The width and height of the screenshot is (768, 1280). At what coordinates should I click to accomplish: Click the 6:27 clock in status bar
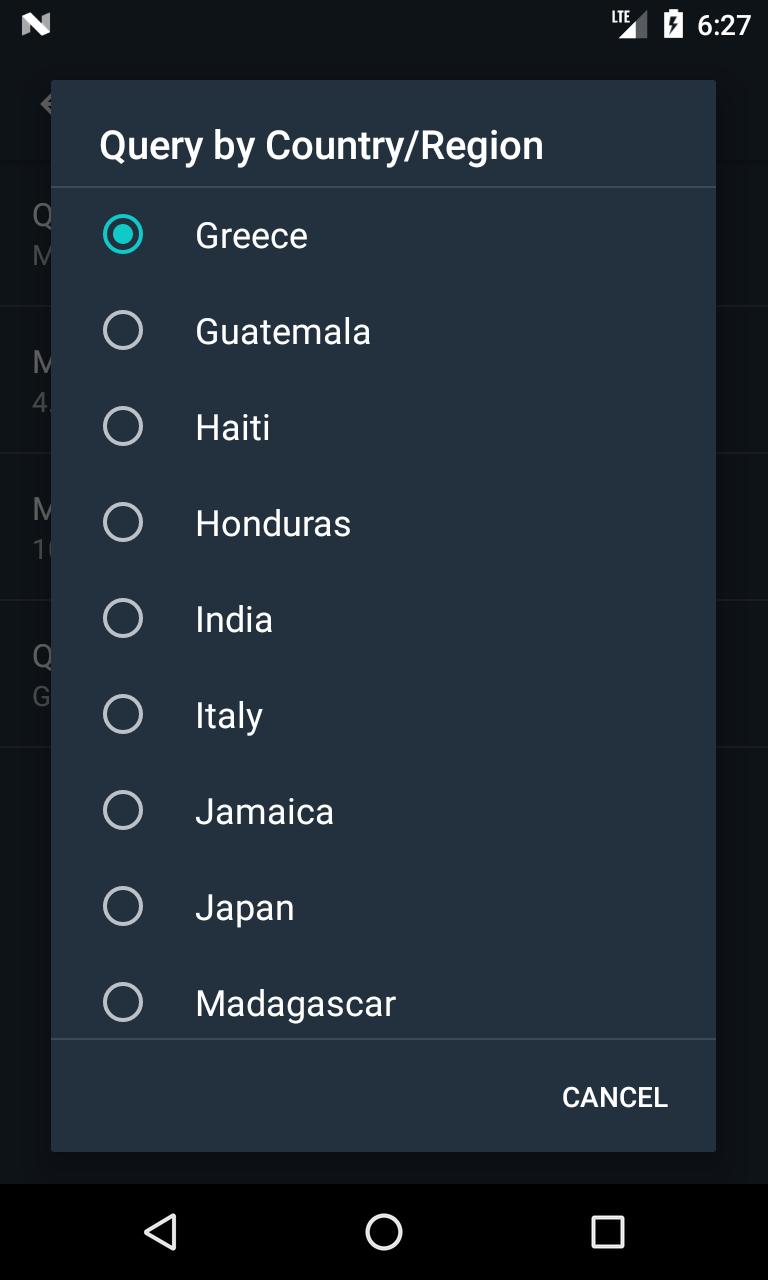click(x=724, y=24)
